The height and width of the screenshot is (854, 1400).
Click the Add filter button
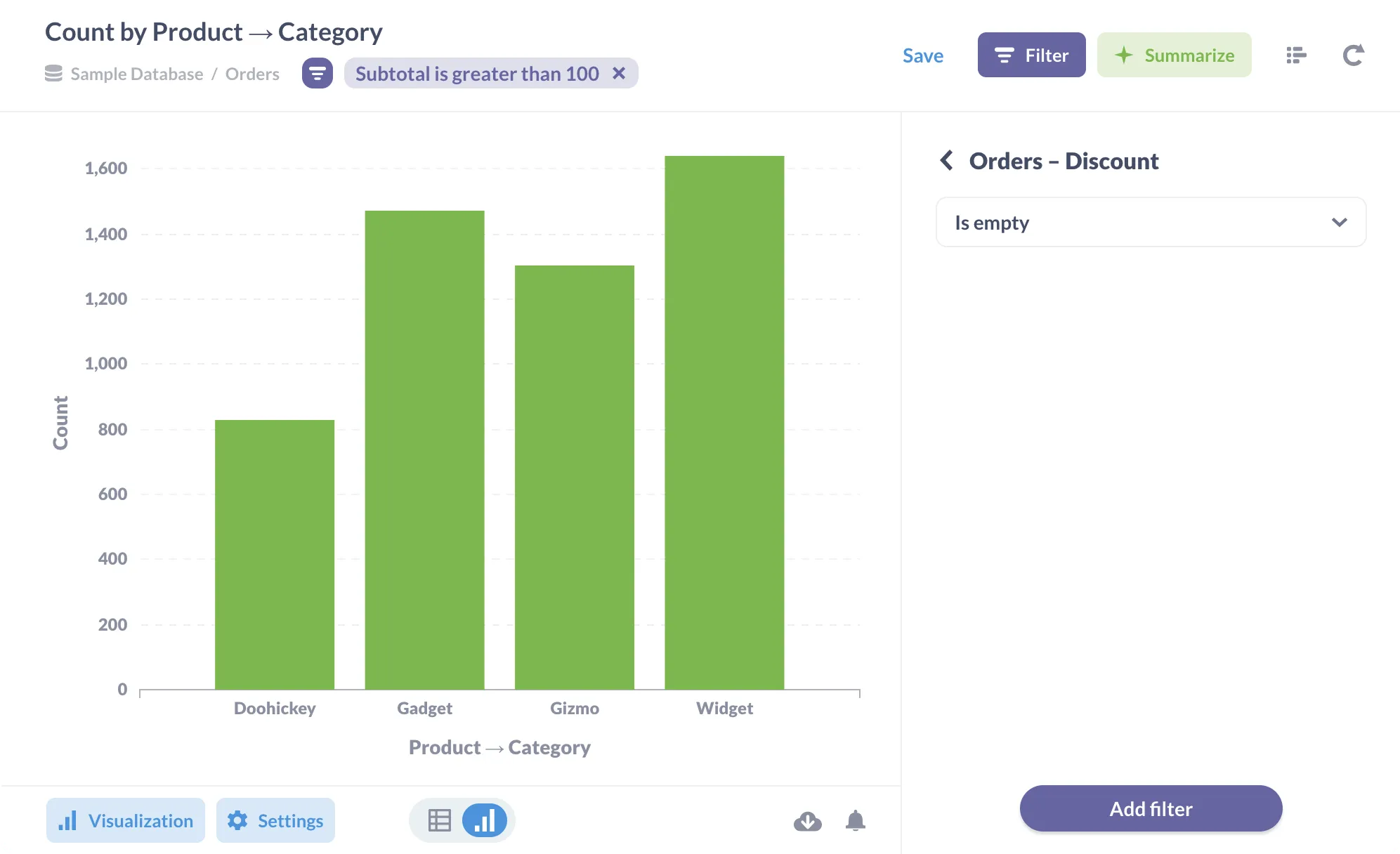1151,809
